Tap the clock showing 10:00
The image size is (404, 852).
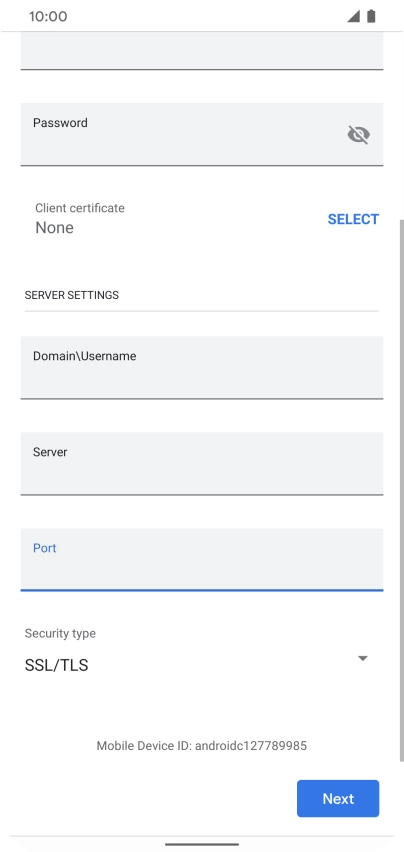click(x=48, y=16)
